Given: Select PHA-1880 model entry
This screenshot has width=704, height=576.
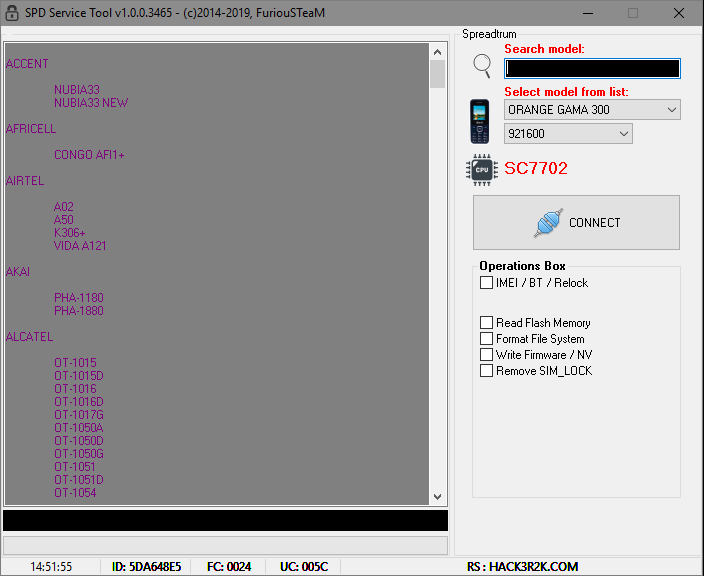Looking at the screenshot, I should 79,311.
